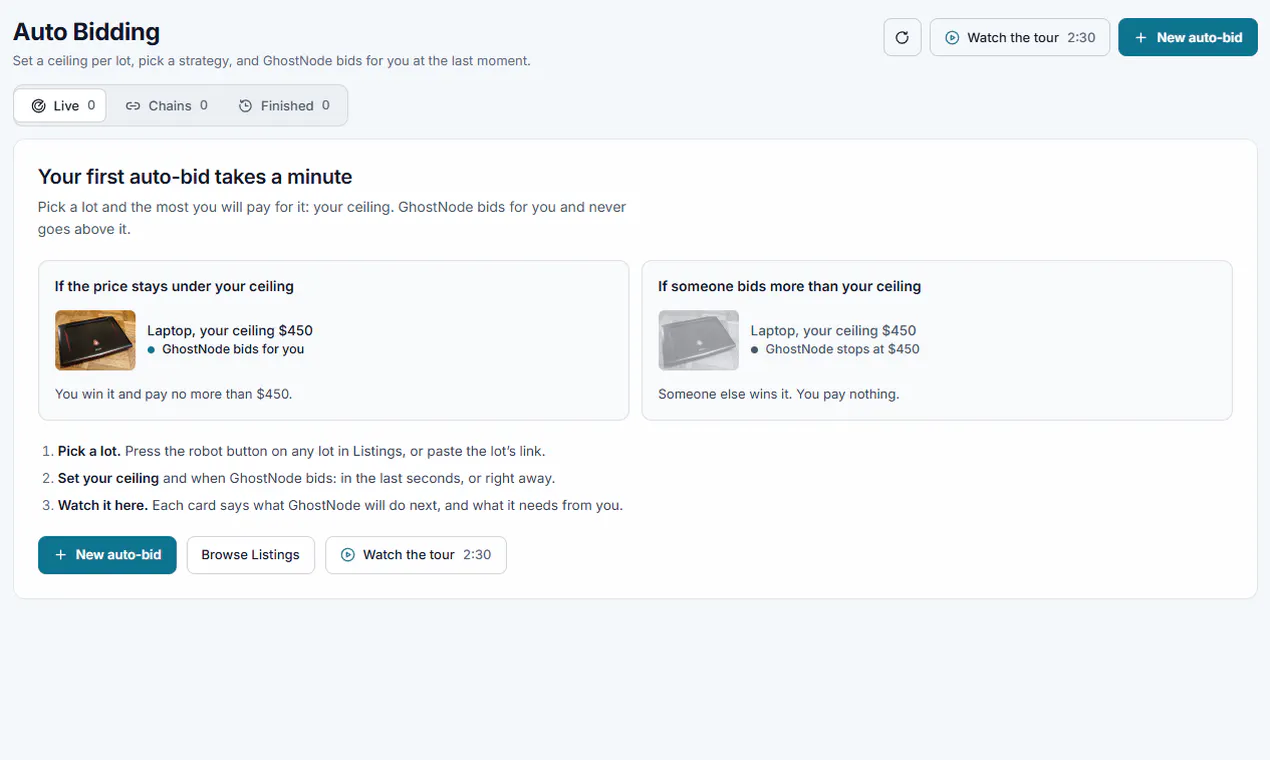Open the Finished tab
The width and height of the screenshot is (1270, 760).
tap(285, 105)
